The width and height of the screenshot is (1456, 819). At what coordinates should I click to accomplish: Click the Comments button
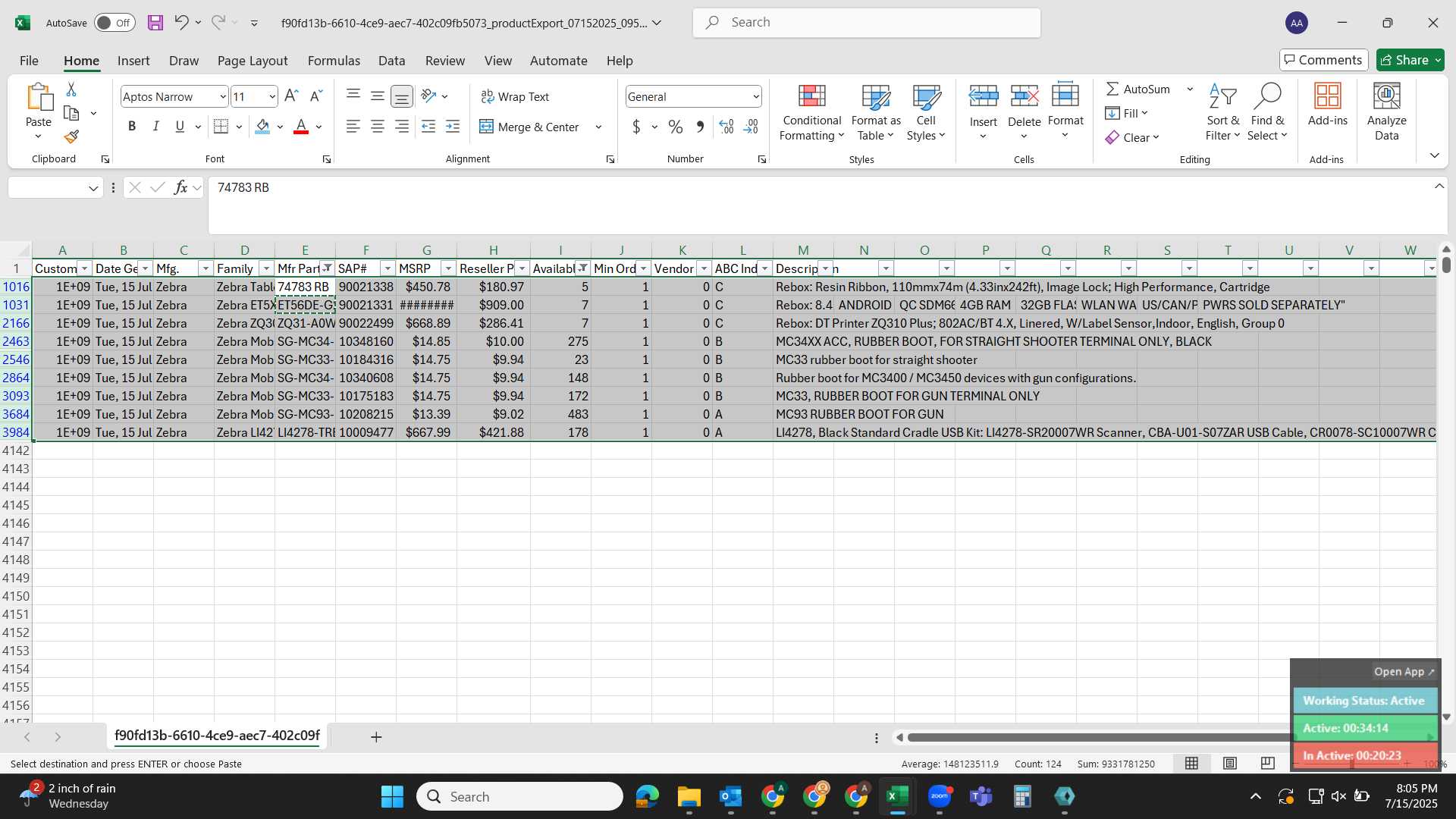(x=1323, y=60)
